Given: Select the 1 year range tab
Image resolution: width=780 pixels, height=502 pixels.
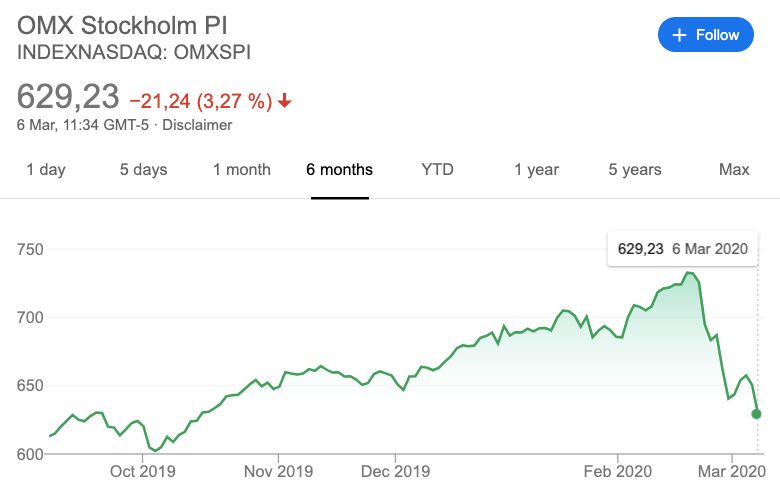Looking at the screenshot, I should tap(537, 170).
